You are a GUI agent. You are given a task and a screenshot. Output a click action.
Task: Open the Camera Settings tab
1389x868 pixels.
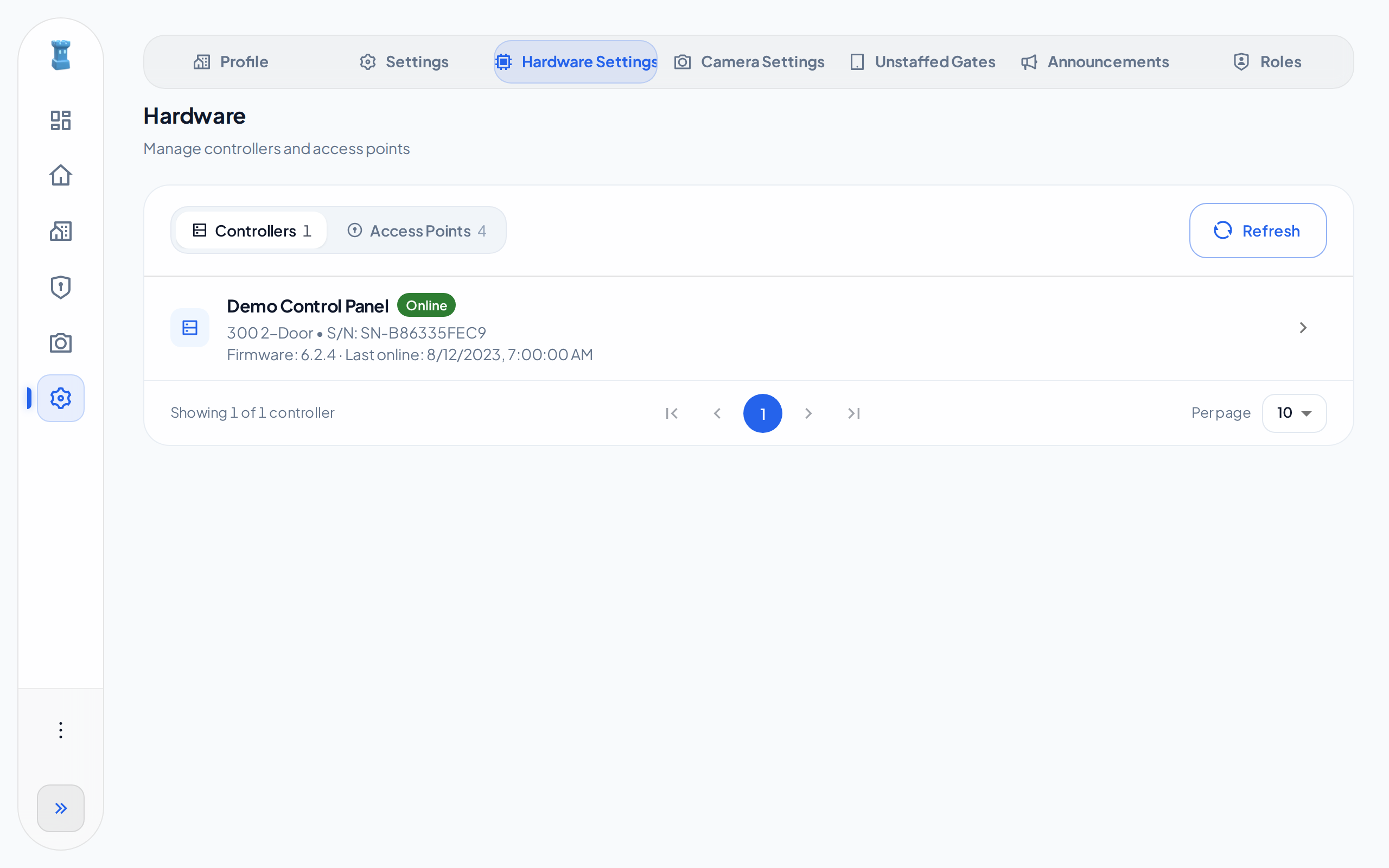pyautogui.click(x=749, y=61)
